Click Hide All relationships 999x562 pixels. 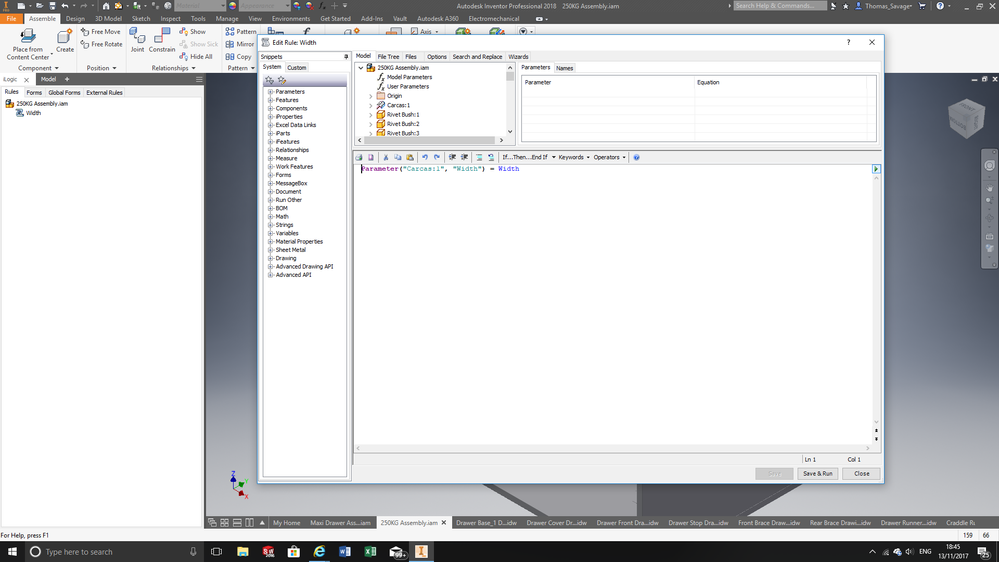196,56
